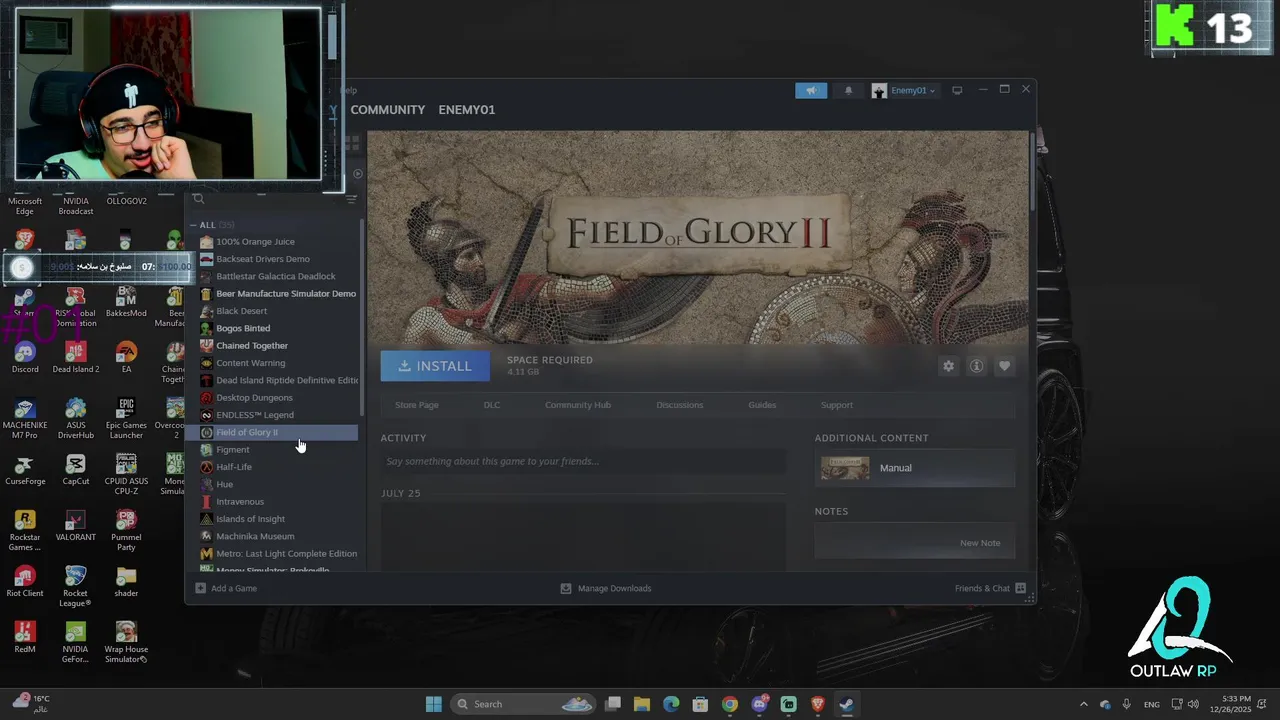Screen dimensions: 1280x720
Task: Click Friends & Chat label
Action: click(982, 588)
